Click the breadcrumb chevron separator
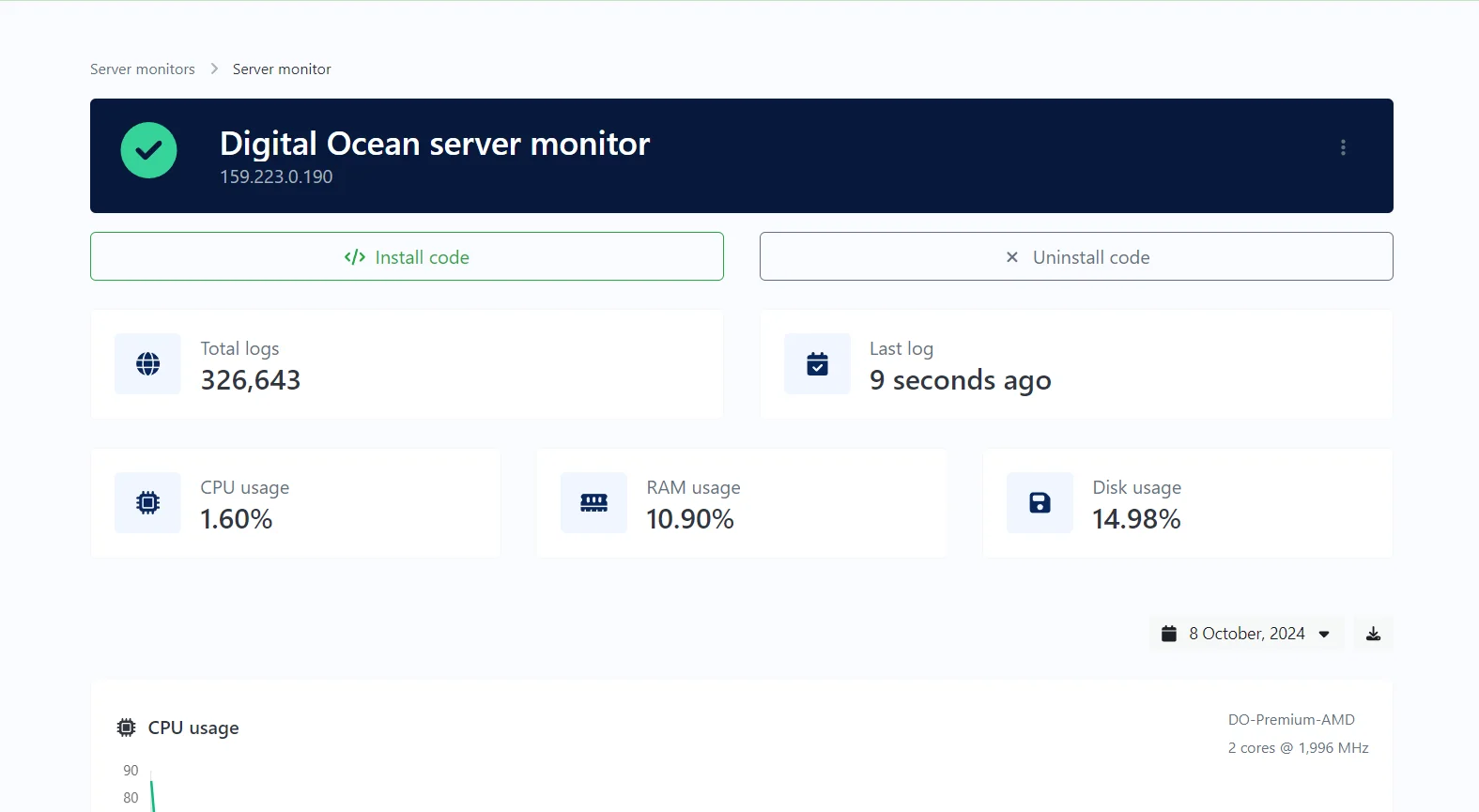Screen dimensions: 1479x812 pyautogui.click(x=214, y=69)
